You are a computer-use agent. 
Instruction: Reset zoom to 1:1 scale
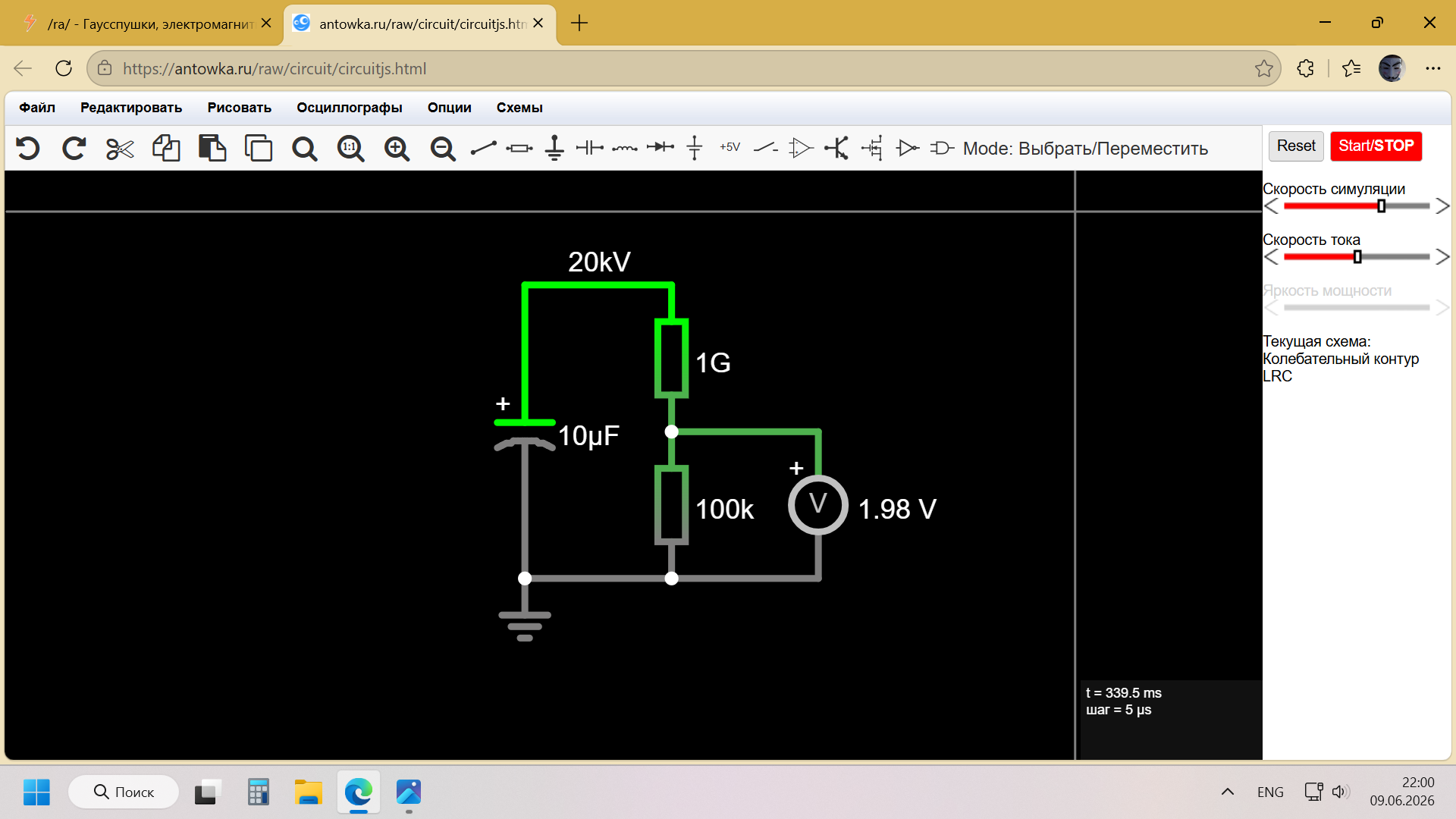(350, 149)
